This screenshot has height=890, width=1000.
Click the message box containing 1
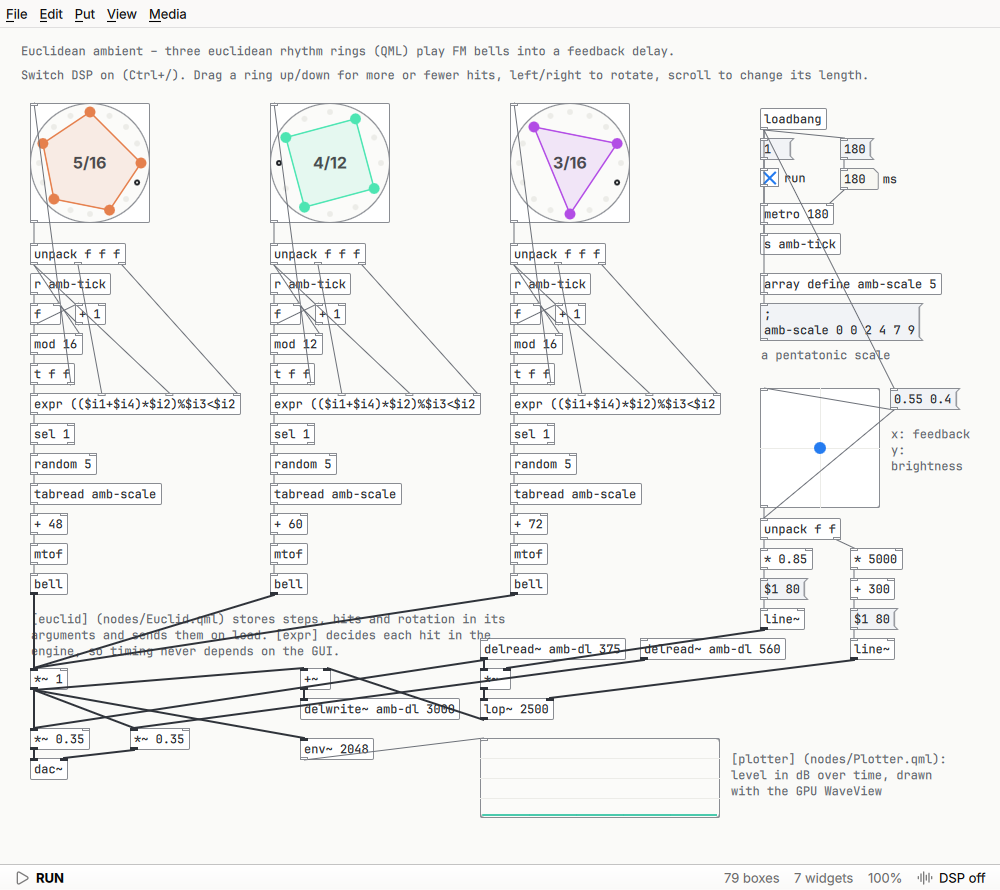(777, 149)
